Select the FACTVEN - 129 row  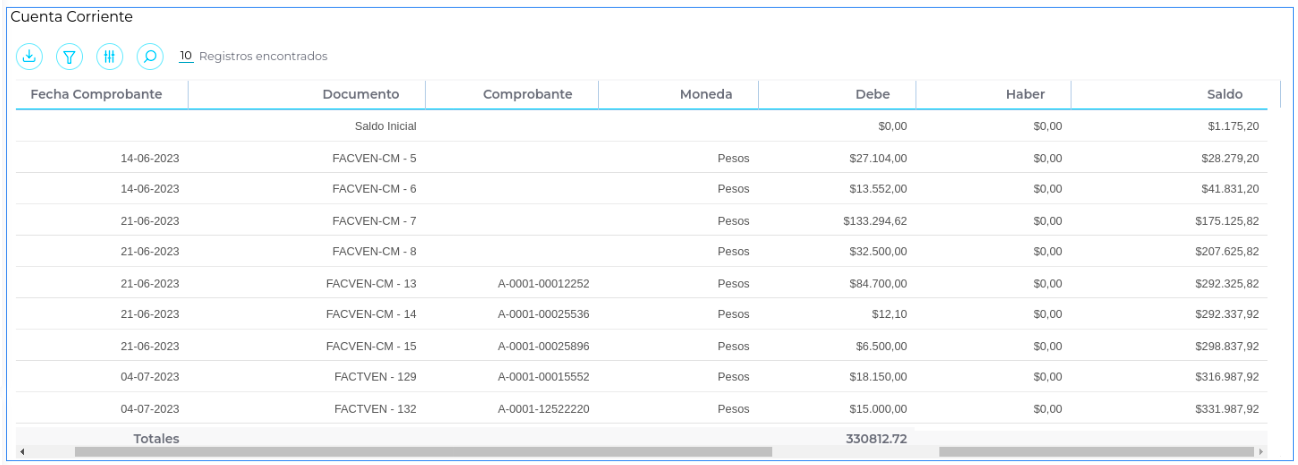(375, 377)
